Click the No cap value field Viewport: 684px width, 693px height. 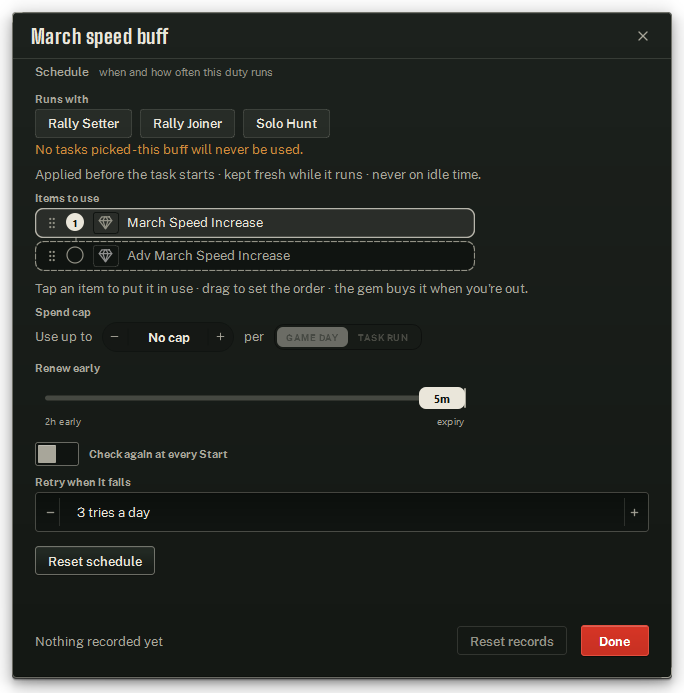tap(168, 337)
